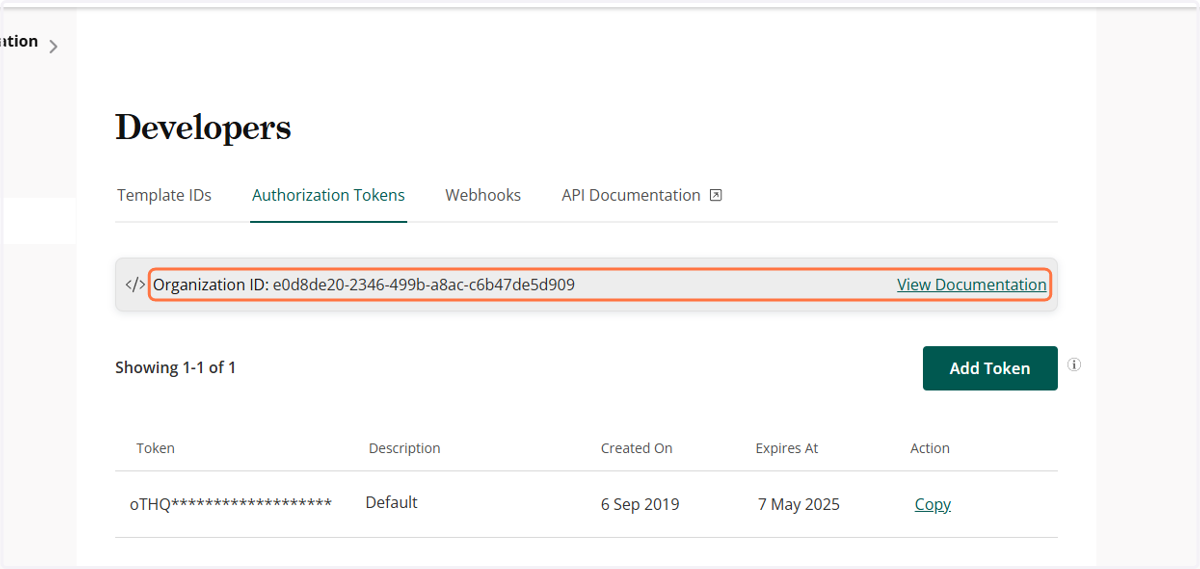The height and width of the screenshot is (569, 1200).
Task: Click the Token column header
Action: tap(156, 448)
